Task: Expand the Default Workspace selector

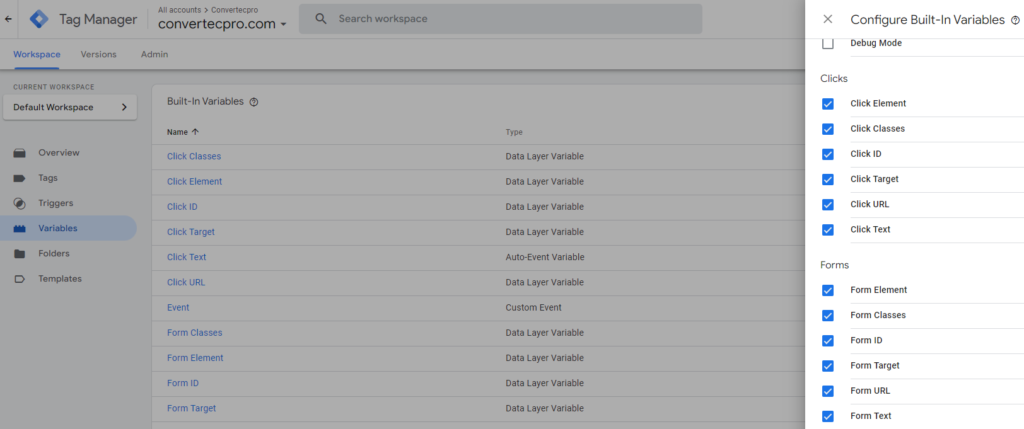Action: tap(70, 107)
